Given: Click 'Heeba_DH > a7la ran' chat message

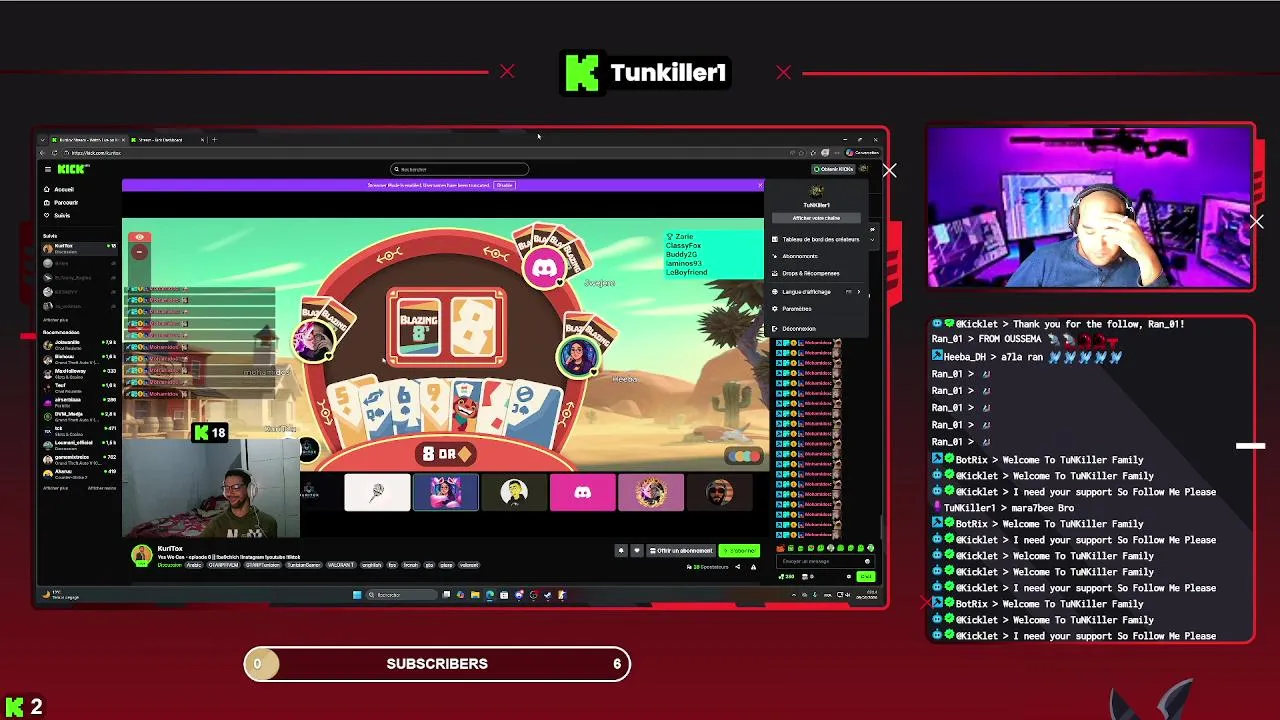Looking at the screenshot, I should [1028, 357].
